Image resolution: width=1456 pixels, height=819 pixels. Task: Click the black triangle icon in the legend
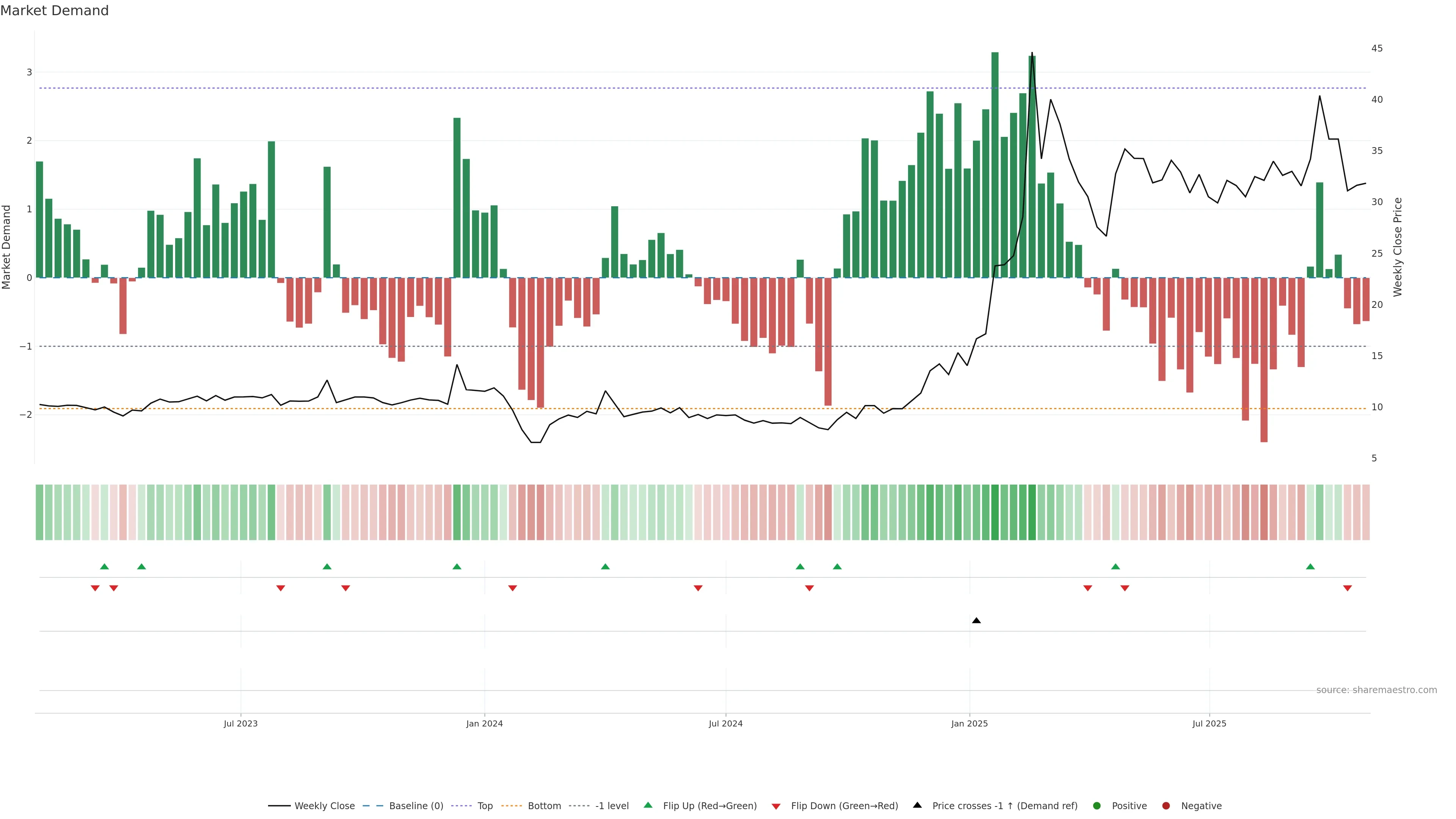(917, 805)
